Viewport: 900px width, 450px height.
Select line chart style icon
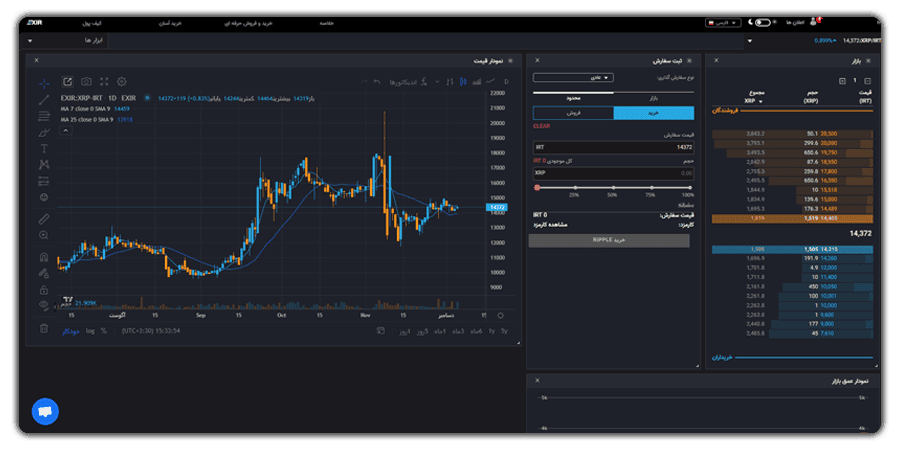pyautogui.click(x=490, y=82)
